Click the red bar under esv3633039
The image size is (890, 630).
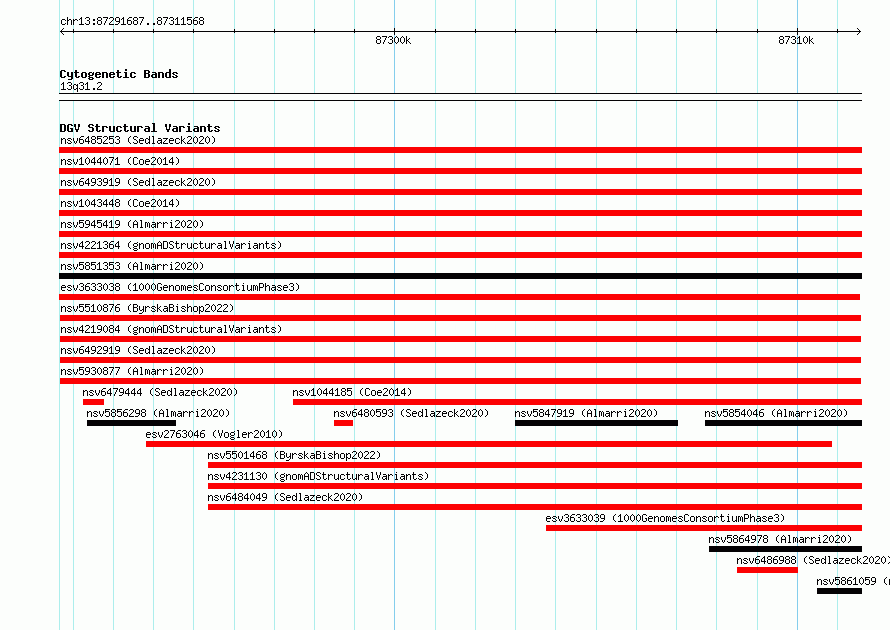coord(704,528)
